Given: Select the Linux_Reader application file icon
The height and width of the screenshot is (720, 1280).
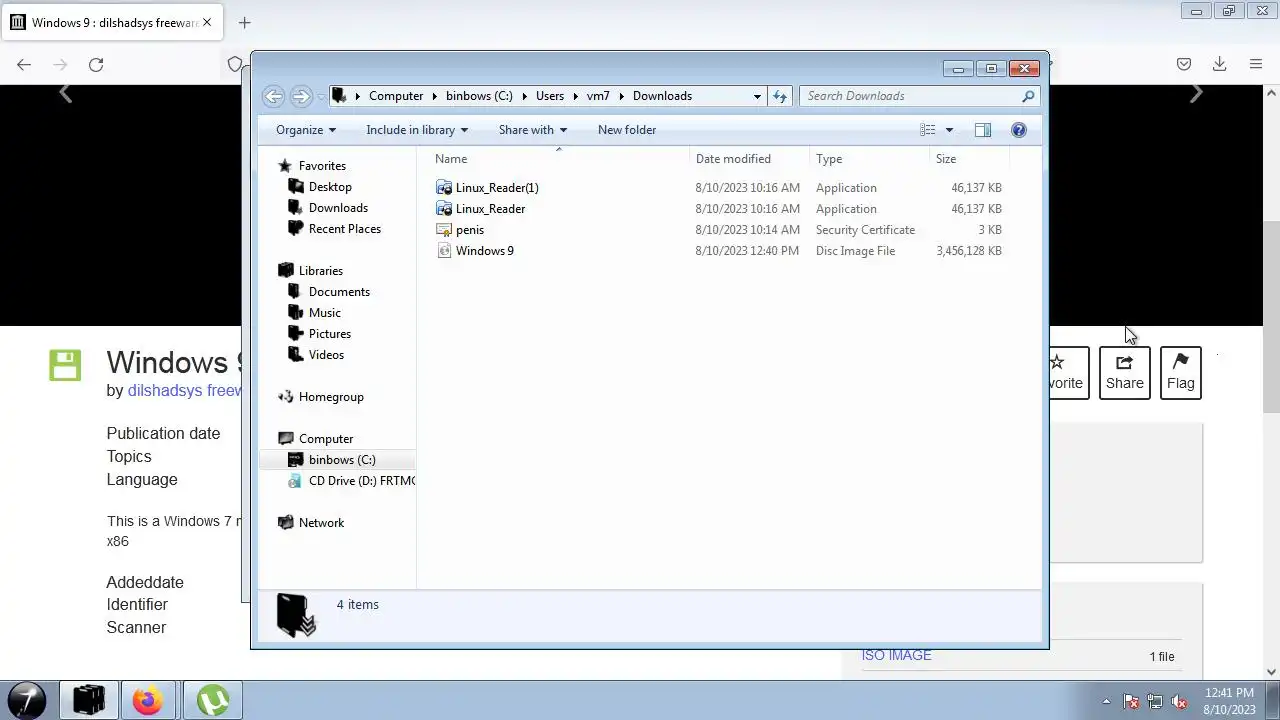Looking at the screenshot, I should pyautogui.click(x=445, y=209).
